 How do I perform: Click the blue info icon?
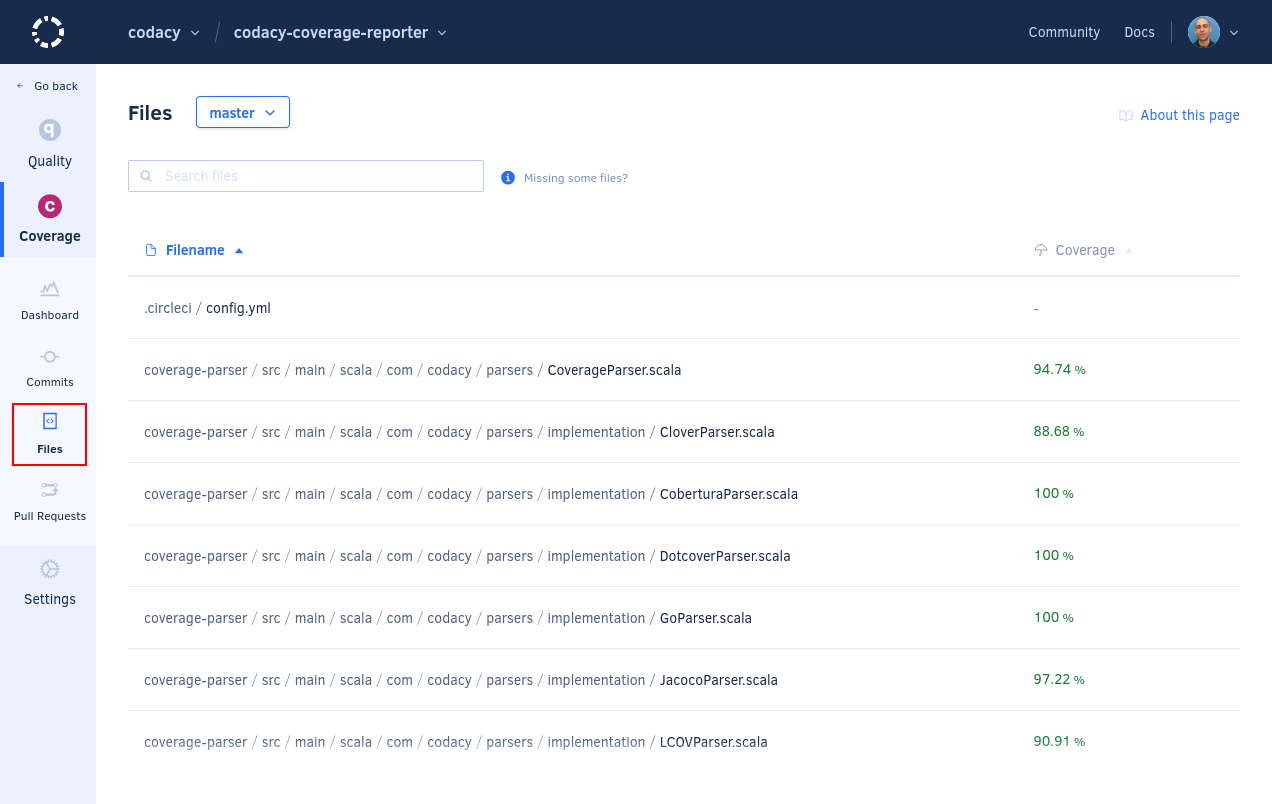[x=508, y=177]
